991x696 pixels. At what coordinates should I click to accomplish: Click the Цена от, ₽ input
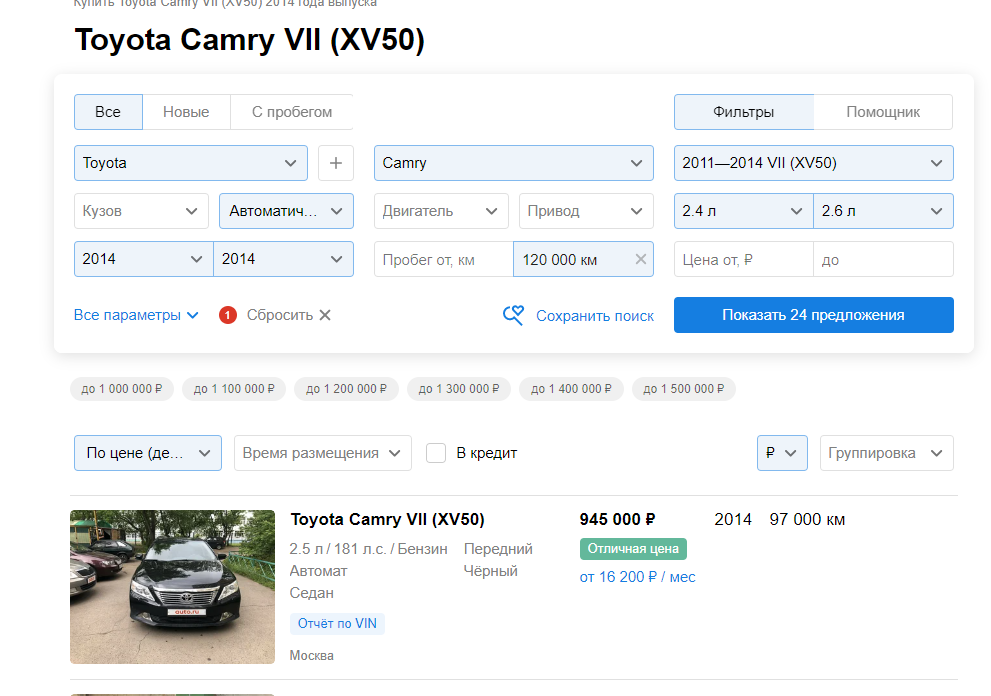point(744,259)
